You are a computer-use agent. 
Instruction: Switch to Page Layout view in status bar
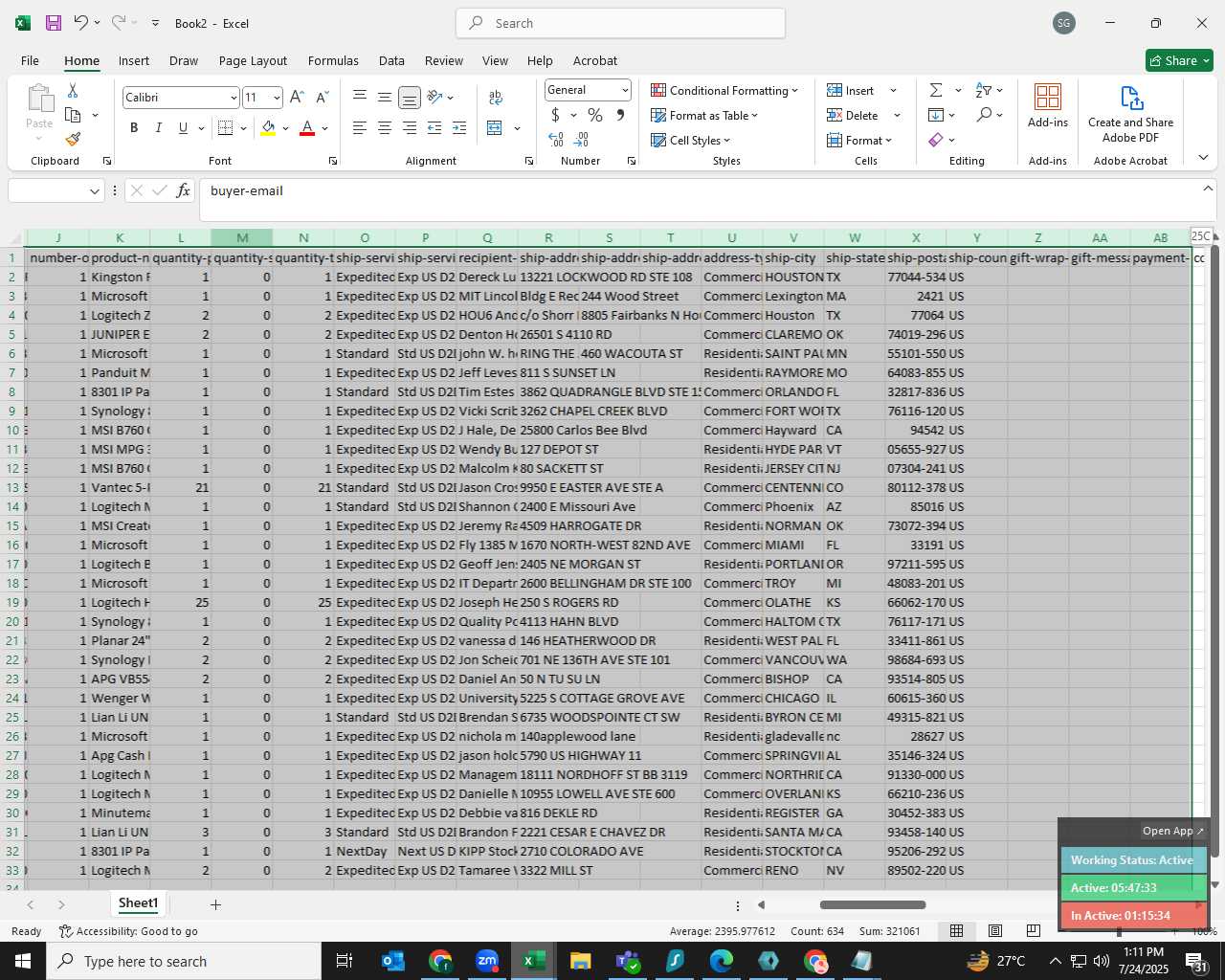(995, 930)
